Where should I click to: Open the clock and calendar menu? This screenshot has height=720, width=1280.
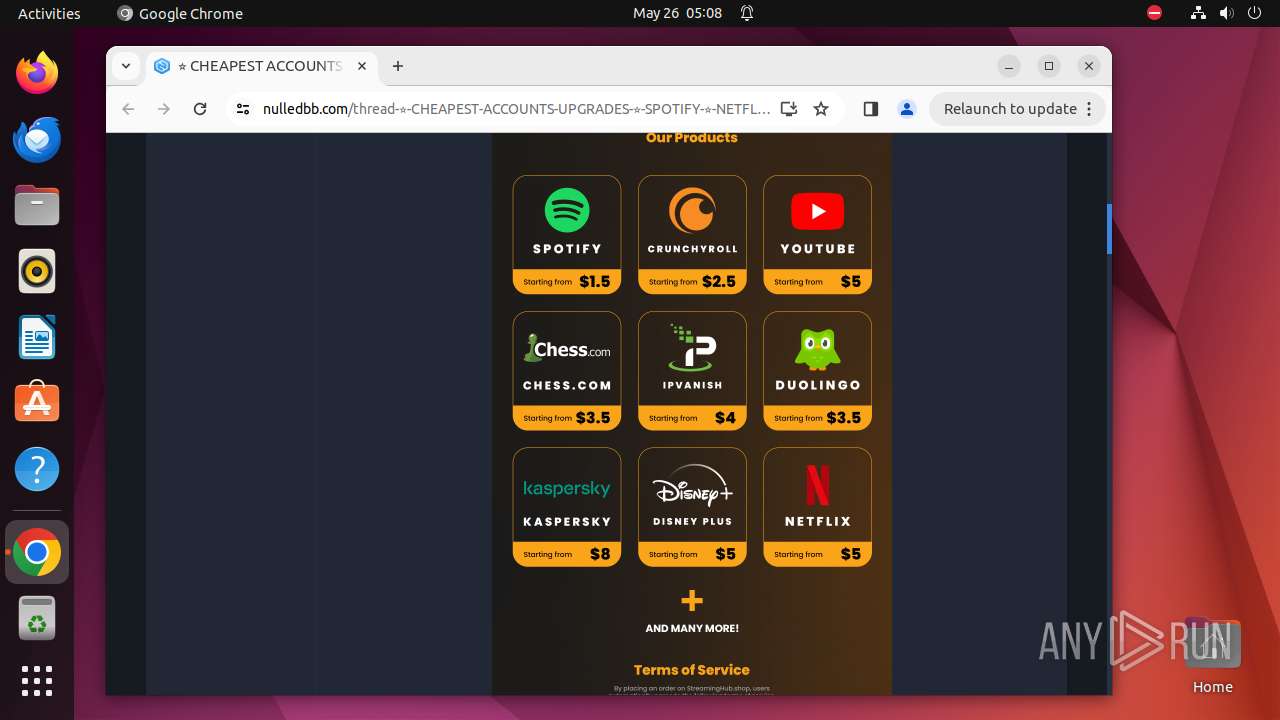(x=677, y=13)
